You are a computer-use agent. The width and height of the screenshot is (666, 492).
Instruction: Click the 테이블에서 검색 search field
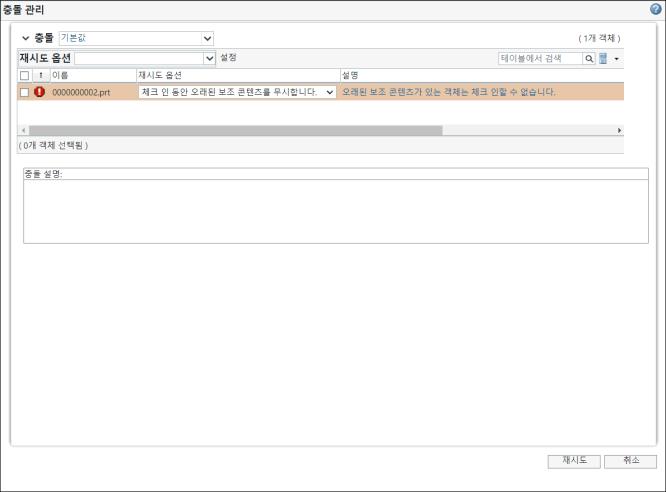click(x=540, y=59)
